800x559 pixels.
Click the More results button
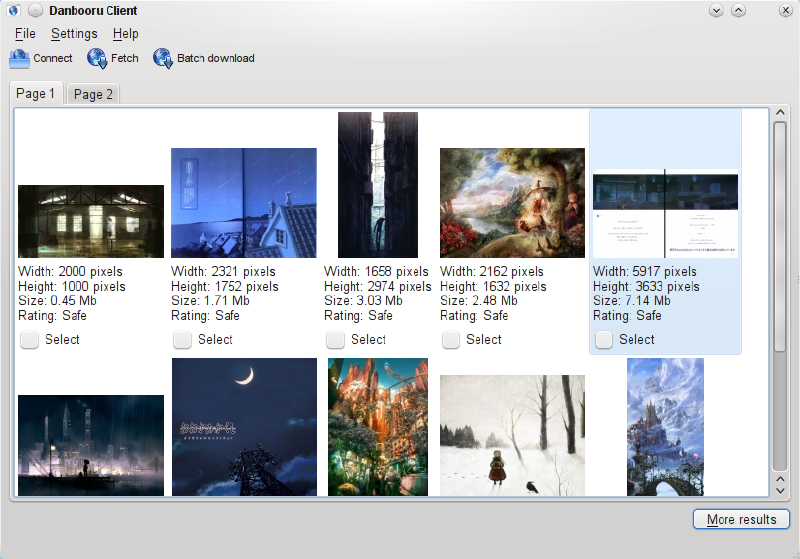coord(741,519)
